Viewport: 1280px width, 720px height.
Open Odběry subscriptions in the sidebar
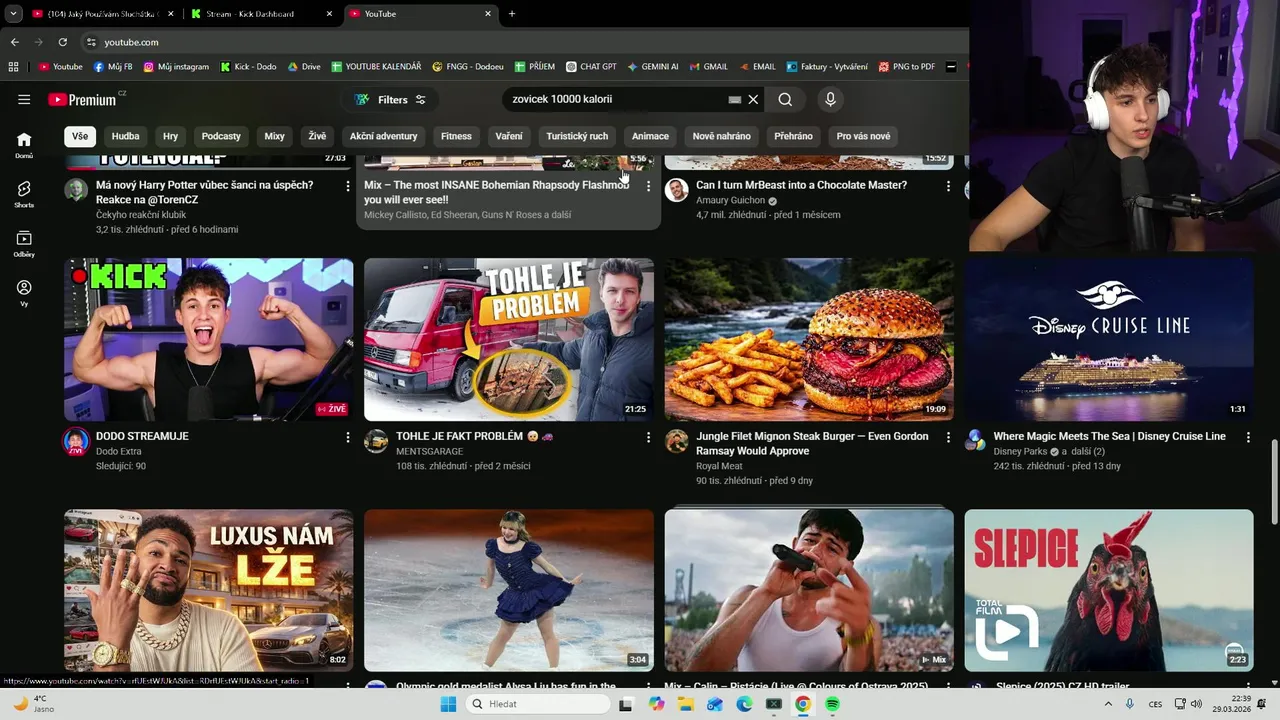click(x=24, y=244)
